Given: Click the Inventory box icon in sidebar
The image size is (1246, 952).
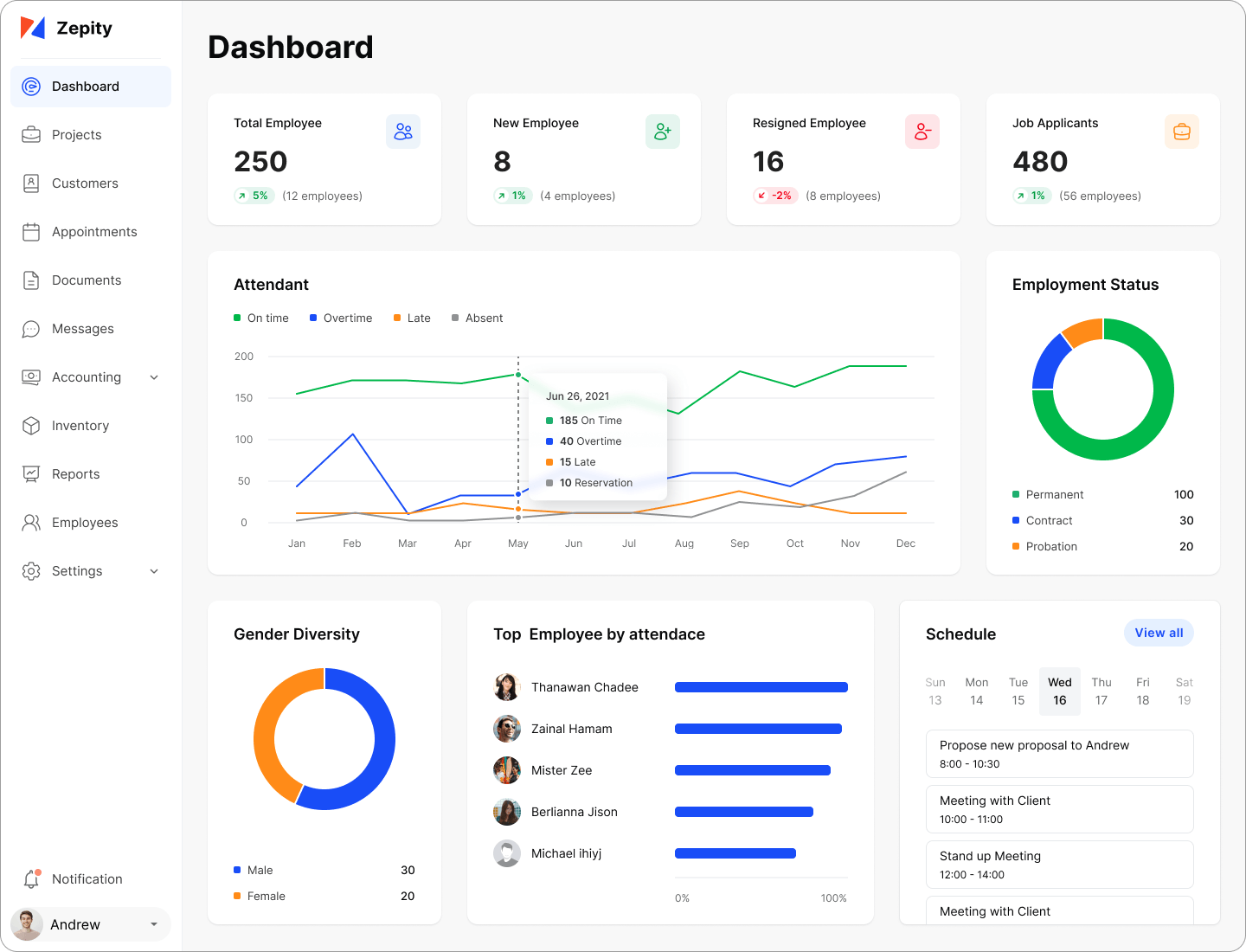Looking at the screenshot, I should tap(31, 426).
